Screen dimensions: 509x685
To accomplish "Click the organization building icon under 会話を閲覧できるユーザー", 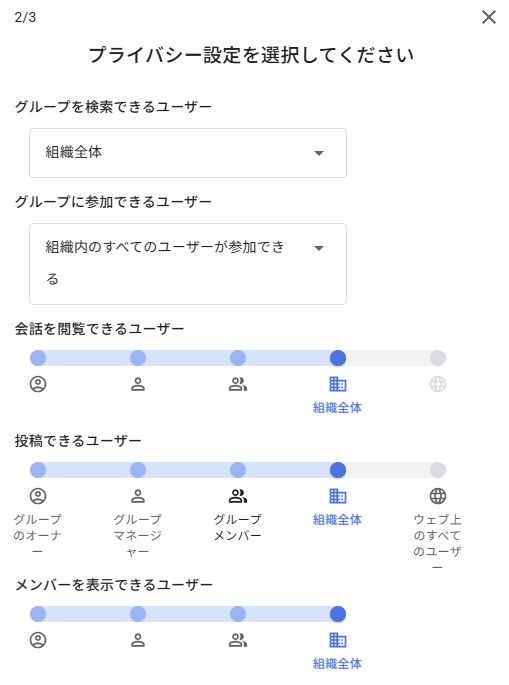I will (x=338, y=384).
